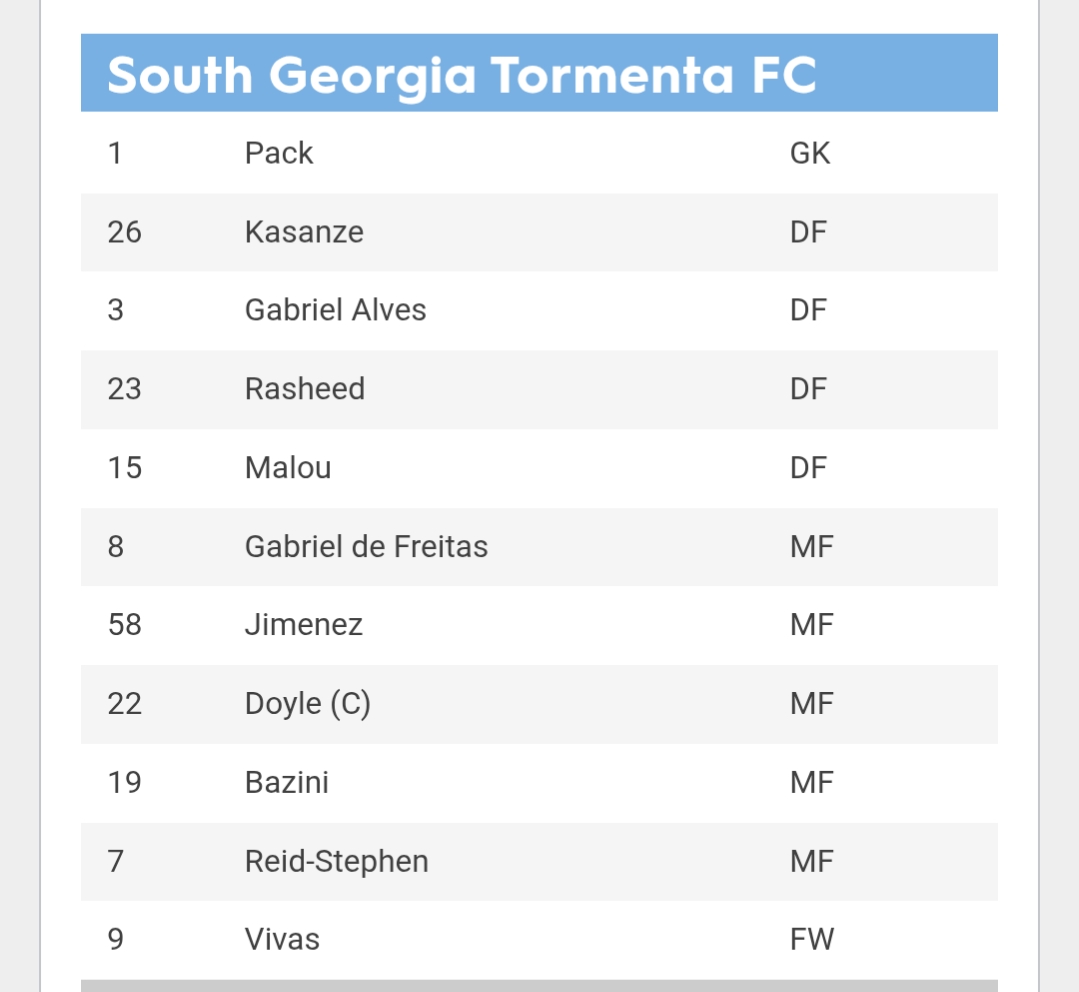
Task: Click on Kasanze in the lineup
Action: pyautogui.click(x=304, y=232)
